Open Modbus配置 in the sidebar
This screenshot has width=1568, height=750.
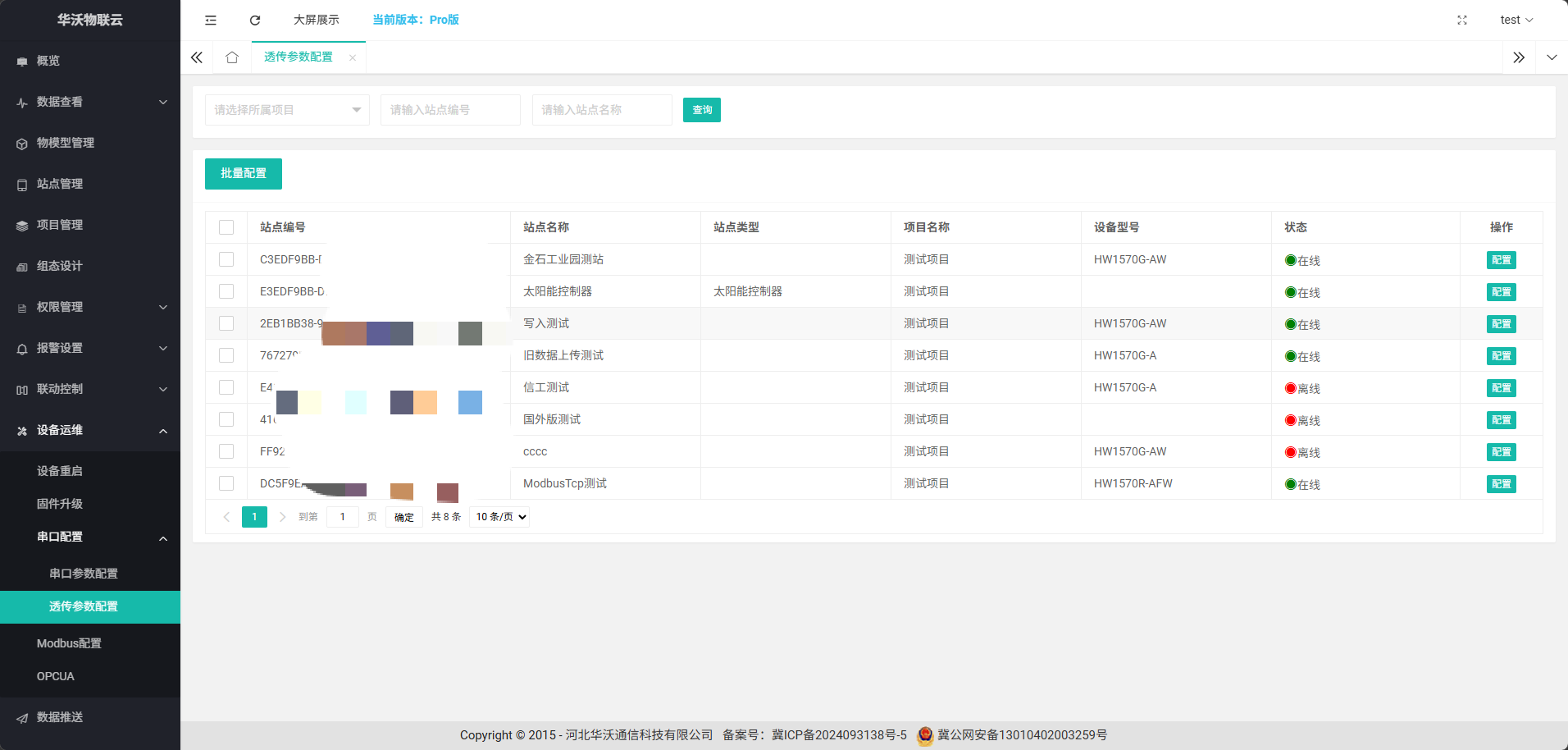[69, 643]
